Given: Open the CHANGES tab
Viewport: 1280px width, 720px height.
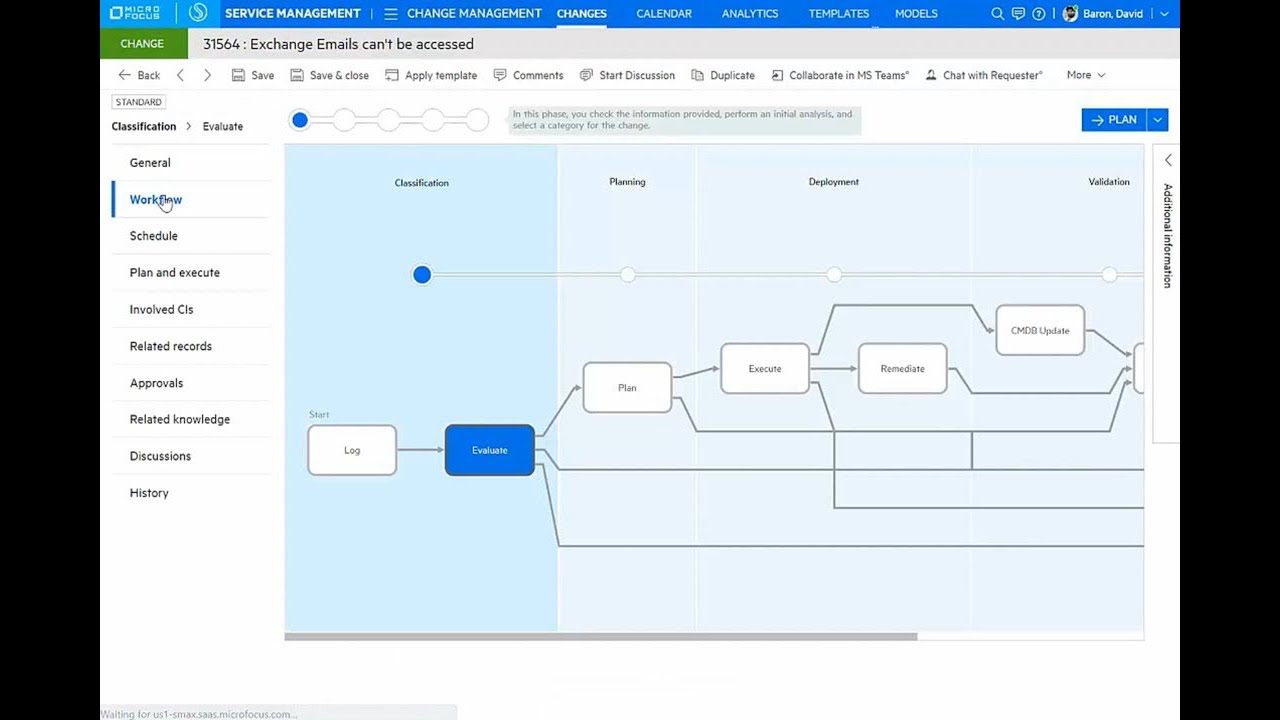Looking at the screenshot, I should (581, 14).
